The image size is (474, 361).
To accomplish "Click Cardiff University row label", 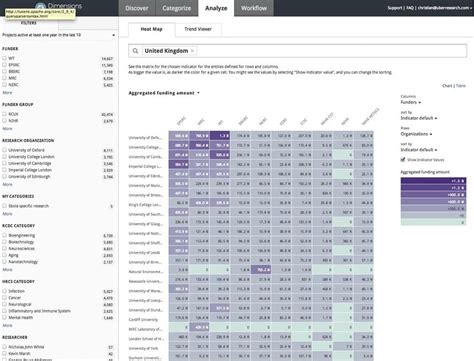I will [143, 320].
